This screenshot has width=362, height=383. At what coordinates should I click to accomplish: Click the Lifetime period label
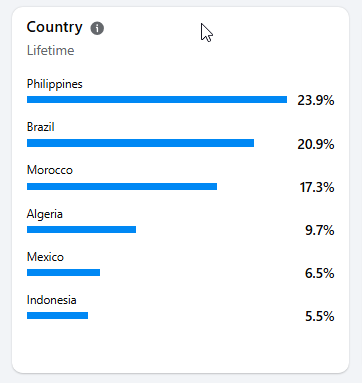tap(50, 50)
